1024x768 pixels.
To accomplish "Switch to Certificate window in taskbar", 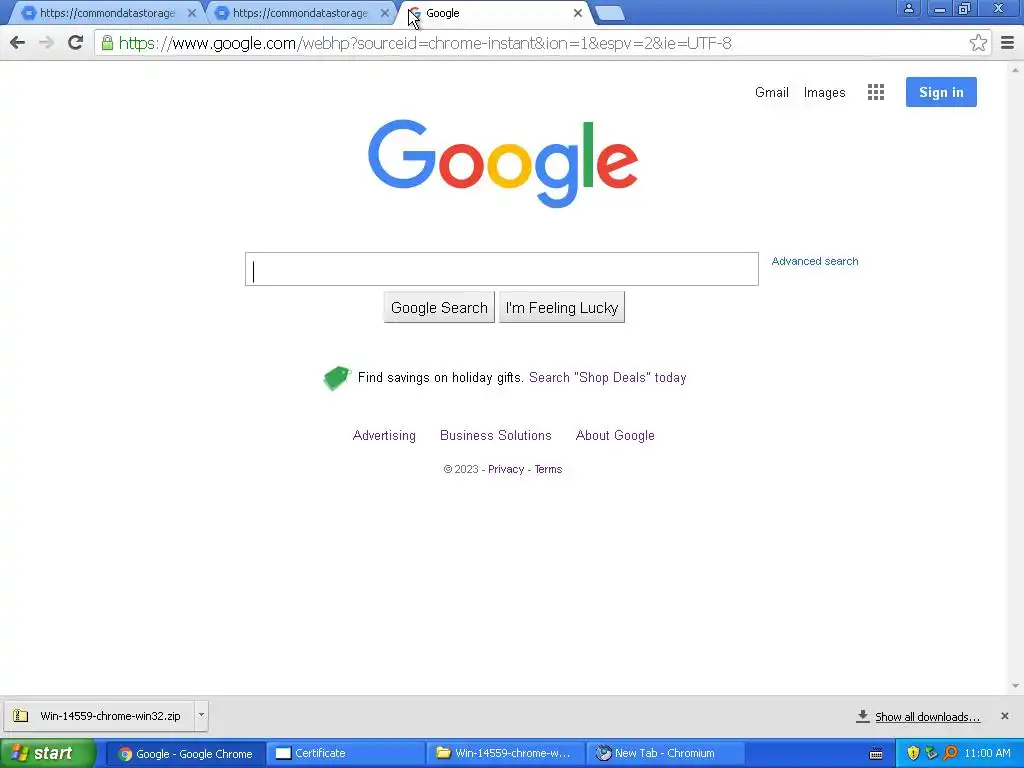I will [345, 754].
